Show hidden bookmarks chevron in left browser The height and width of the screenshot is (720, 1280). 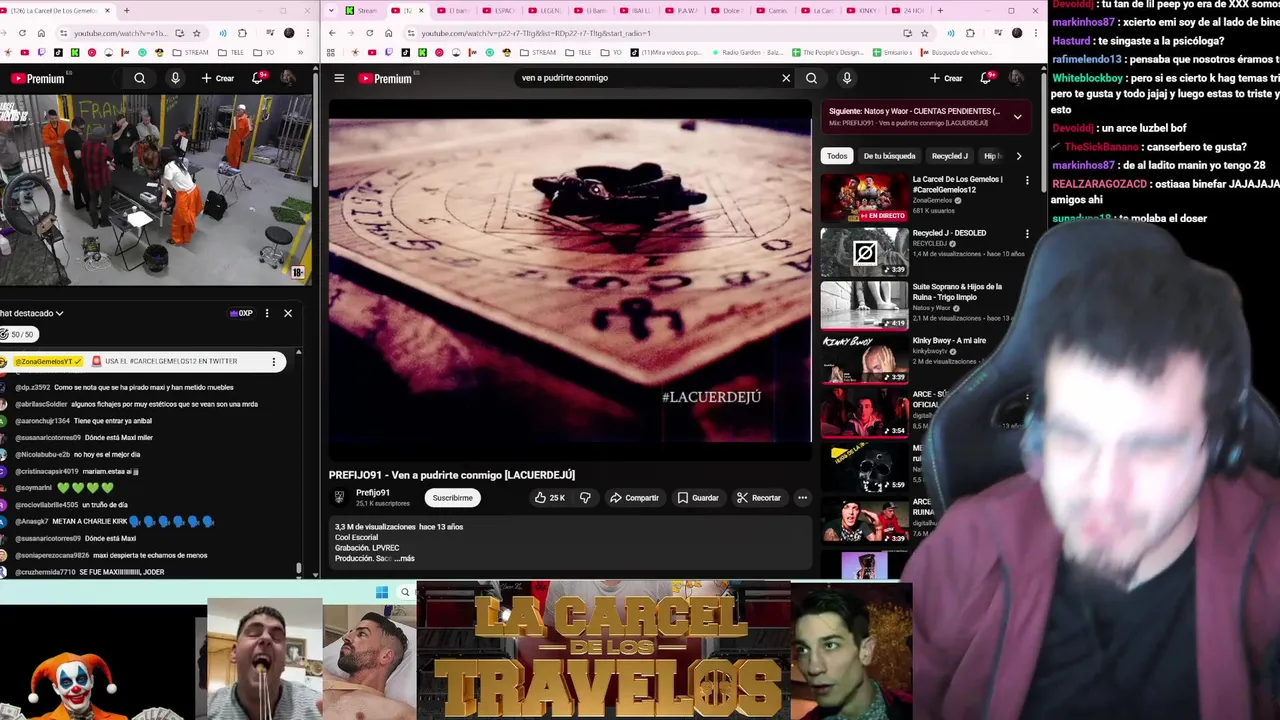(x=301, y=52)
